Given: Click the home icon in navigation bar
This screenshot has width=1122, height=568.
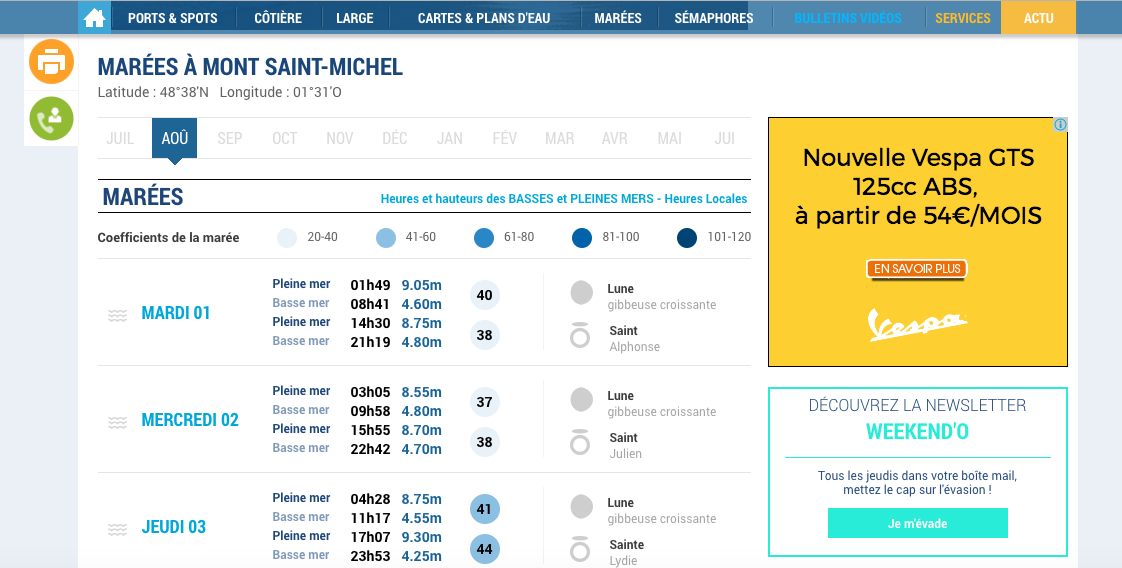Looking at the screenshot, I should 94,18.
